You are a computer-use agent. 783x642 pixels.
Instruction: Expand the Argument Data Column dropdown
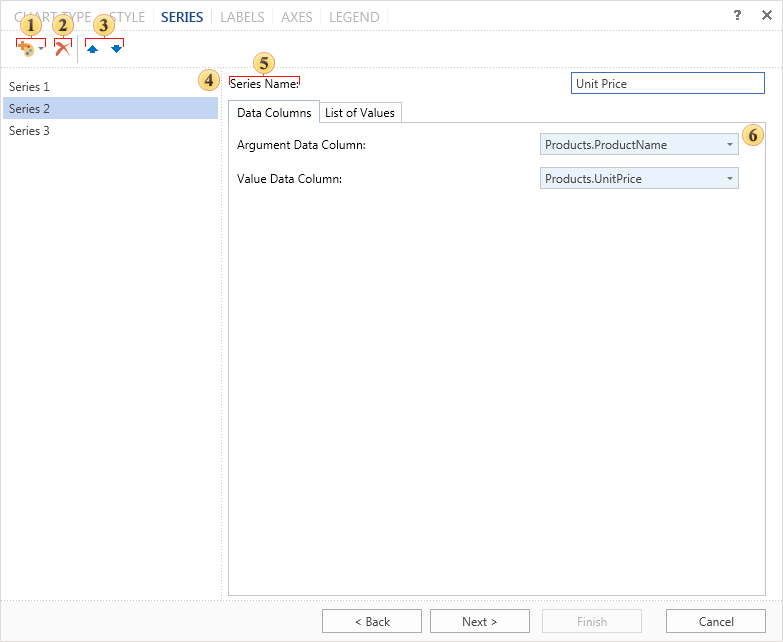[729, 145]
